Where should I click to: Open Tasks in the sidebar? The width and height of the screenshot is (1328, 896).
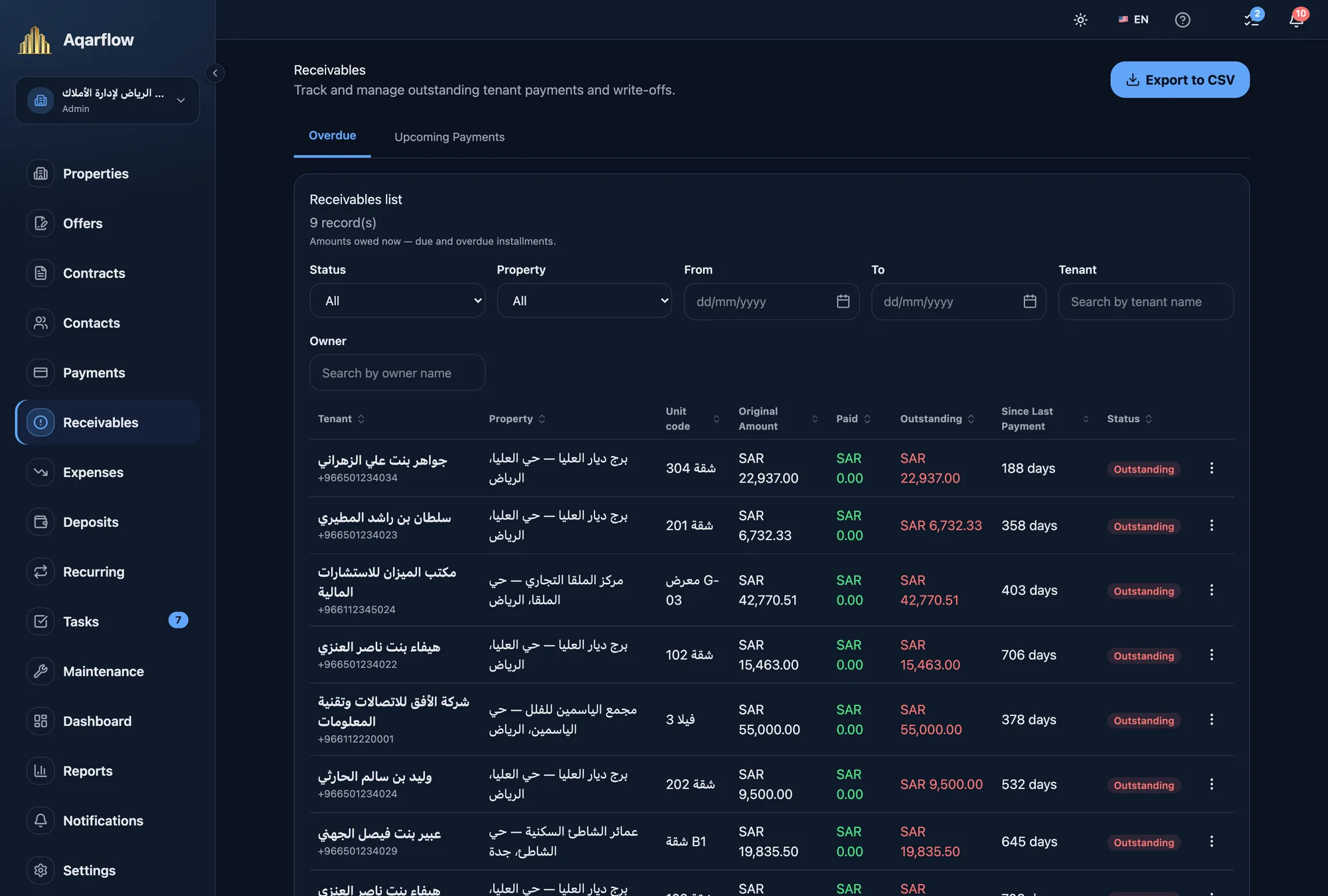pyautogui.click(x=108, y=621)
